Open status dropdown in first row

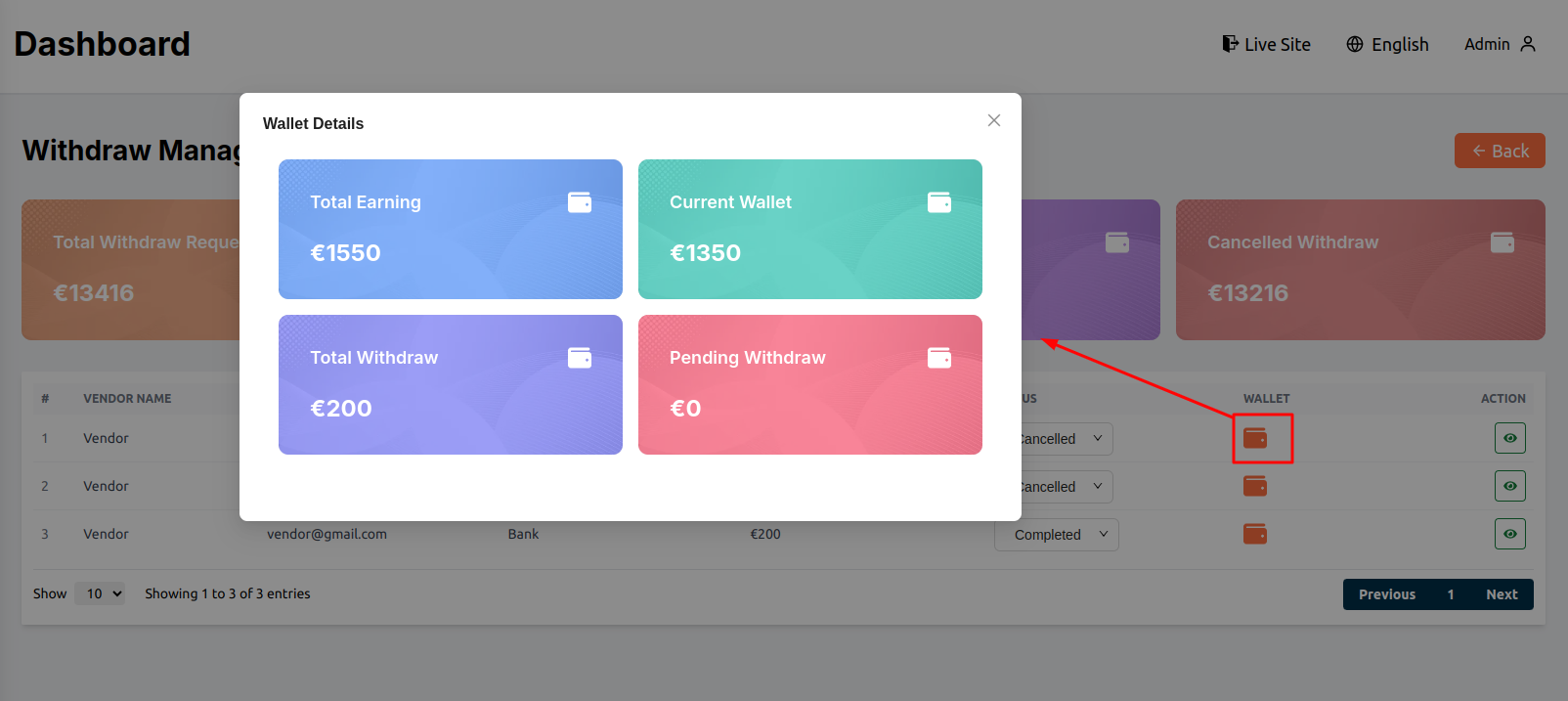pos(1066,439)
